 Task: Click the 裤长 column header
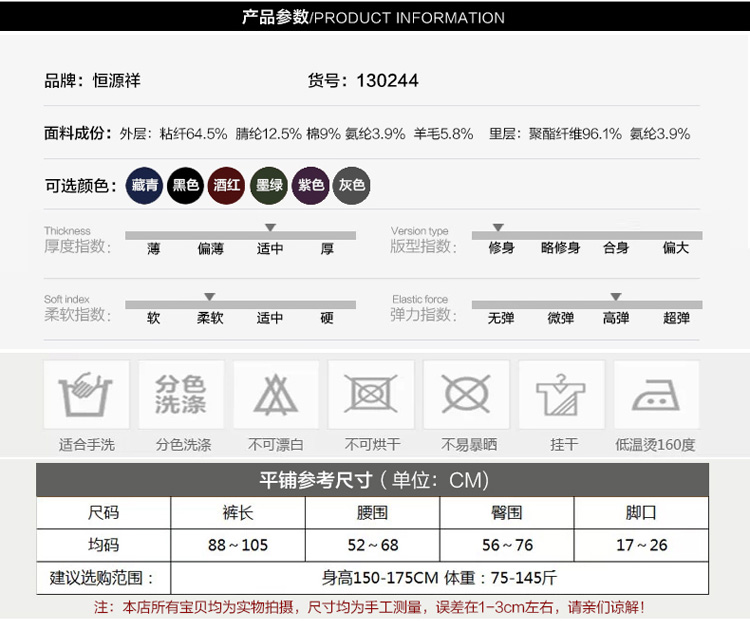[238, 513]
